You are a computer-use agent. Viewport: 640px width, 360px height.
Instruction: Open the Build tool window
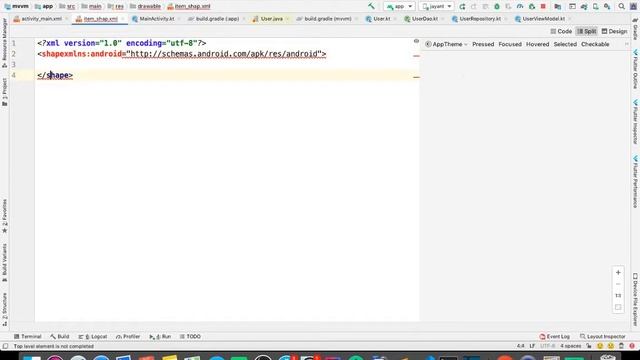pos(60,337)
